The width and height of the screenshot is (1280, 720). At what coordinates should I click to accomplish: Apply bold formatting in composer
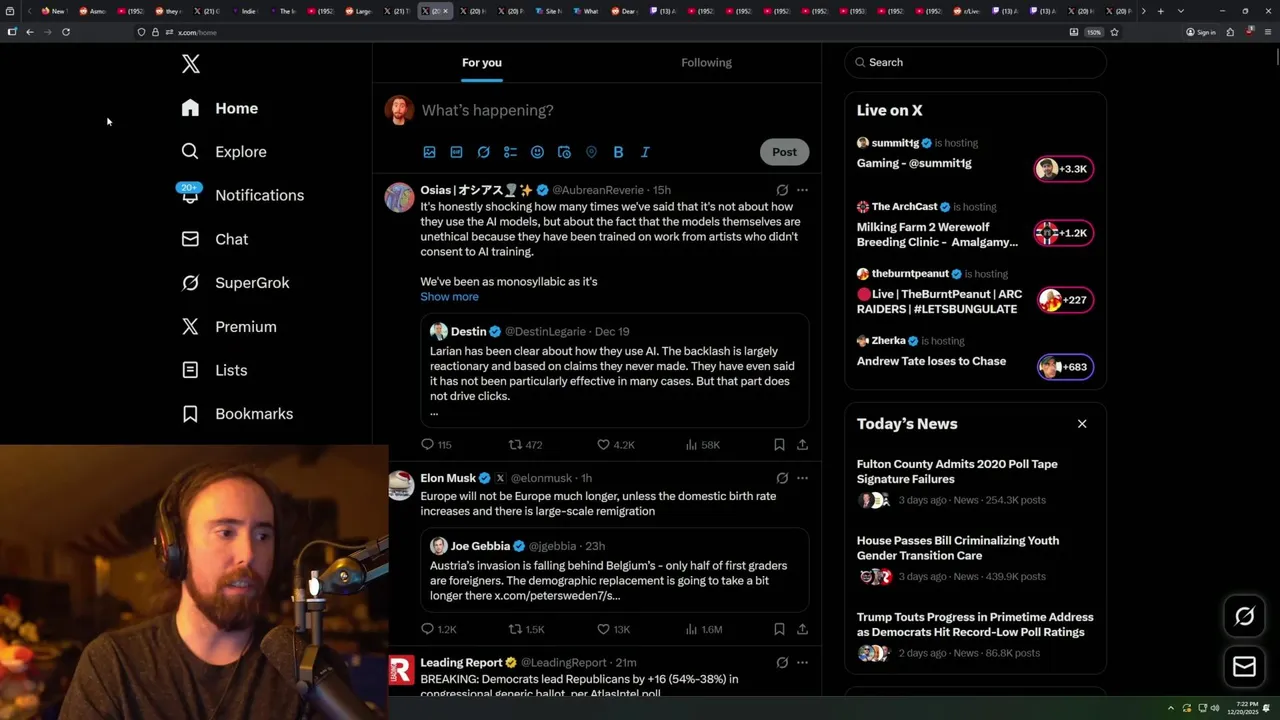618,152
